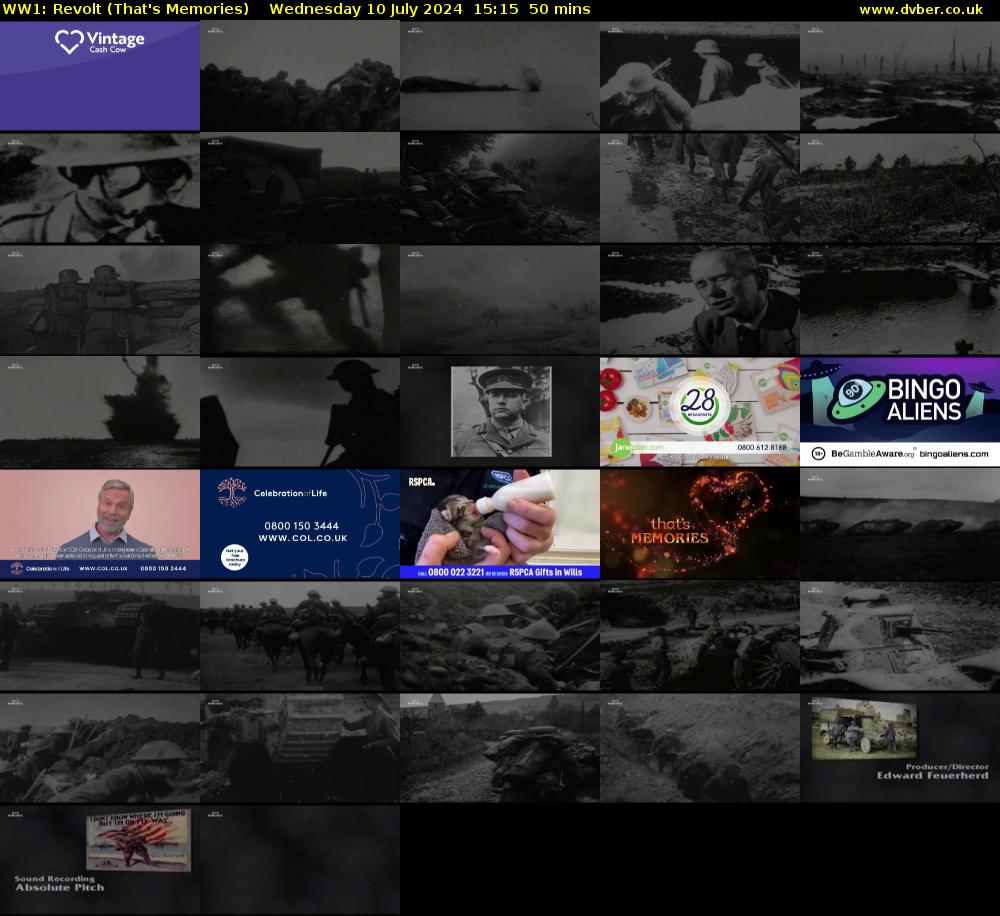The width and height of the screenshot is (1000, 916).
Task: Select the officer portrait photo thumbnail
Action: [x=500, y=412]
